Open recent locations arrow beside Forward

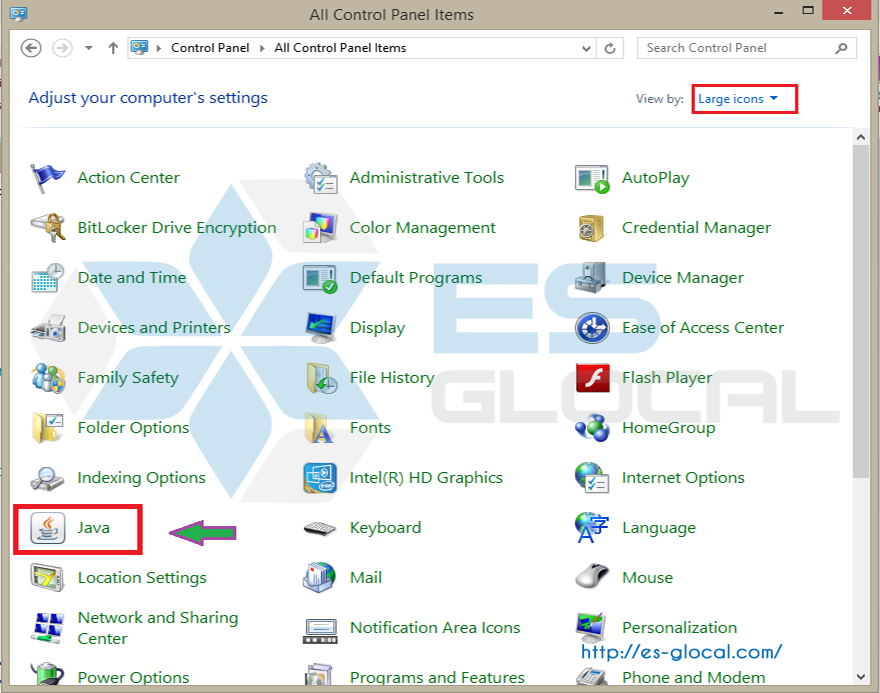tap(89, 48)
